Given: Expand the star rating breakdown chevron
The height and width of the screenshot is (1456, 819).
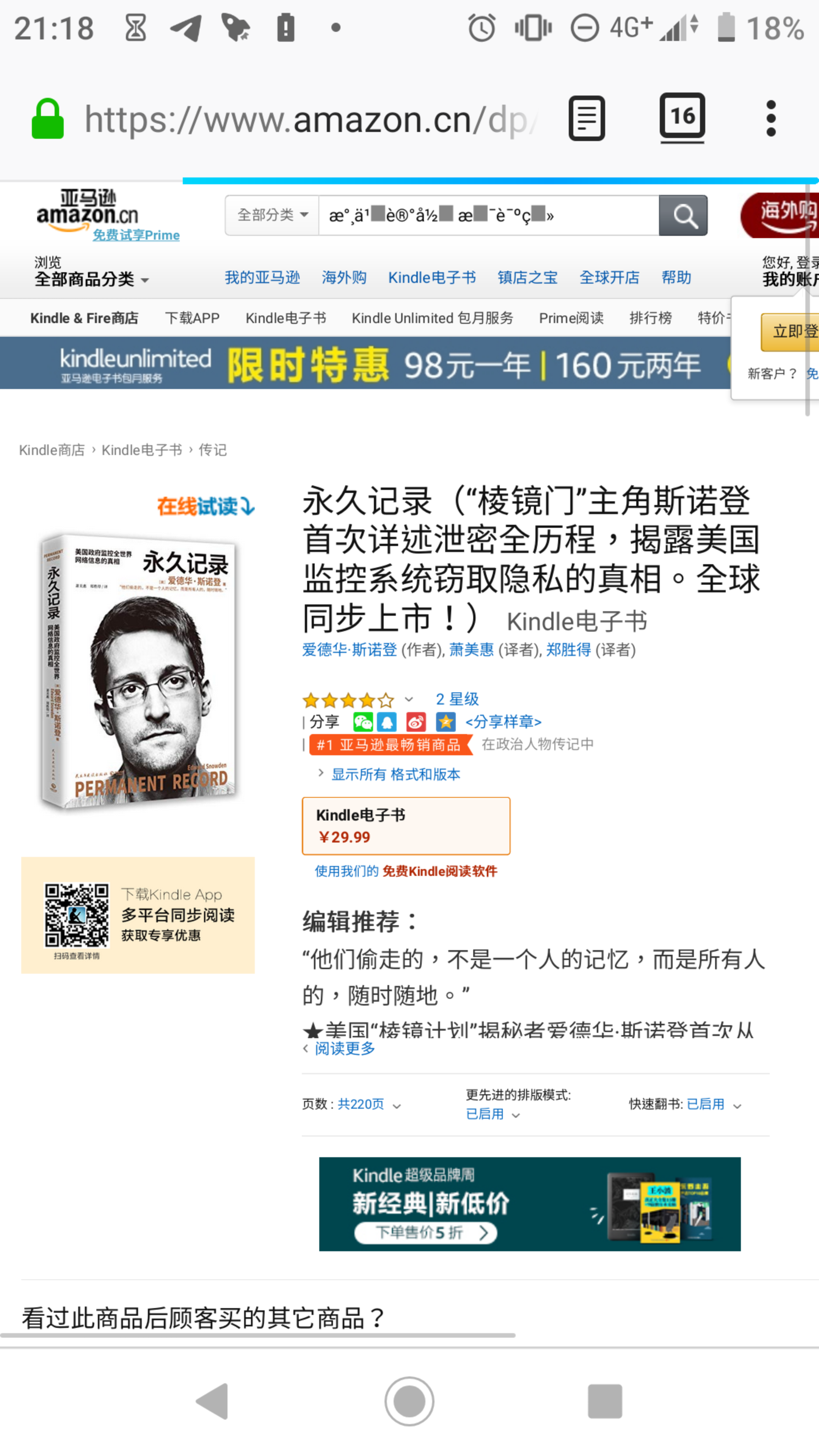Looking at the screenshot, I should [x=409, y=700].
